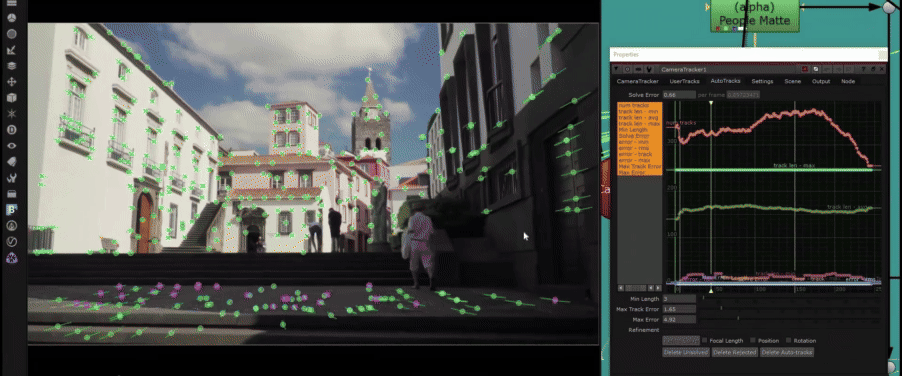The image size is (902, 376).
Task: Open the Output tab
Action: 821,82
